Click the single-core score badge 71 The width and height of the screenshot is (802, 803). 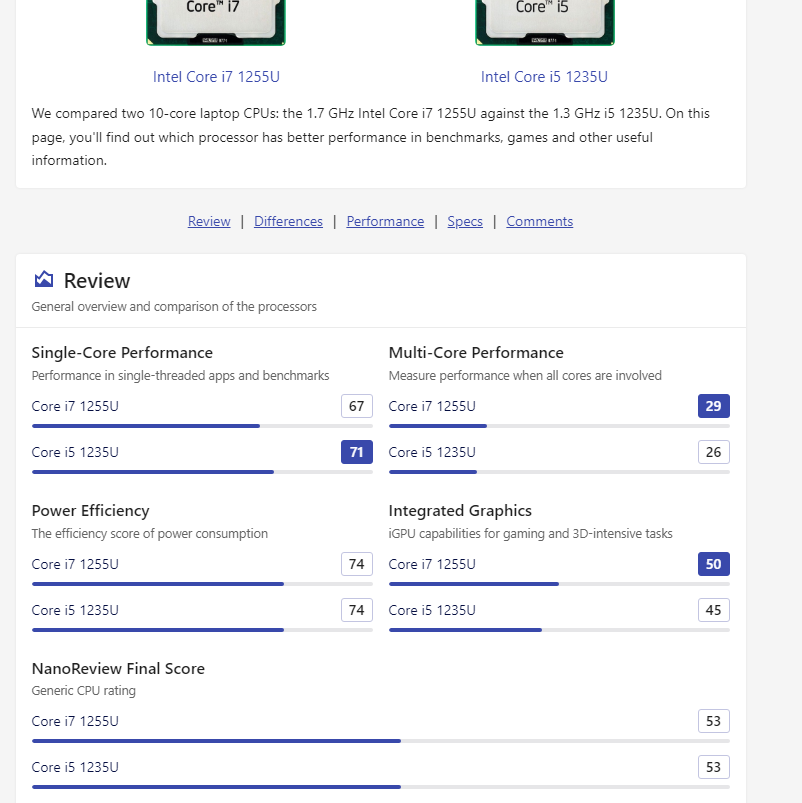click(356, 452)
